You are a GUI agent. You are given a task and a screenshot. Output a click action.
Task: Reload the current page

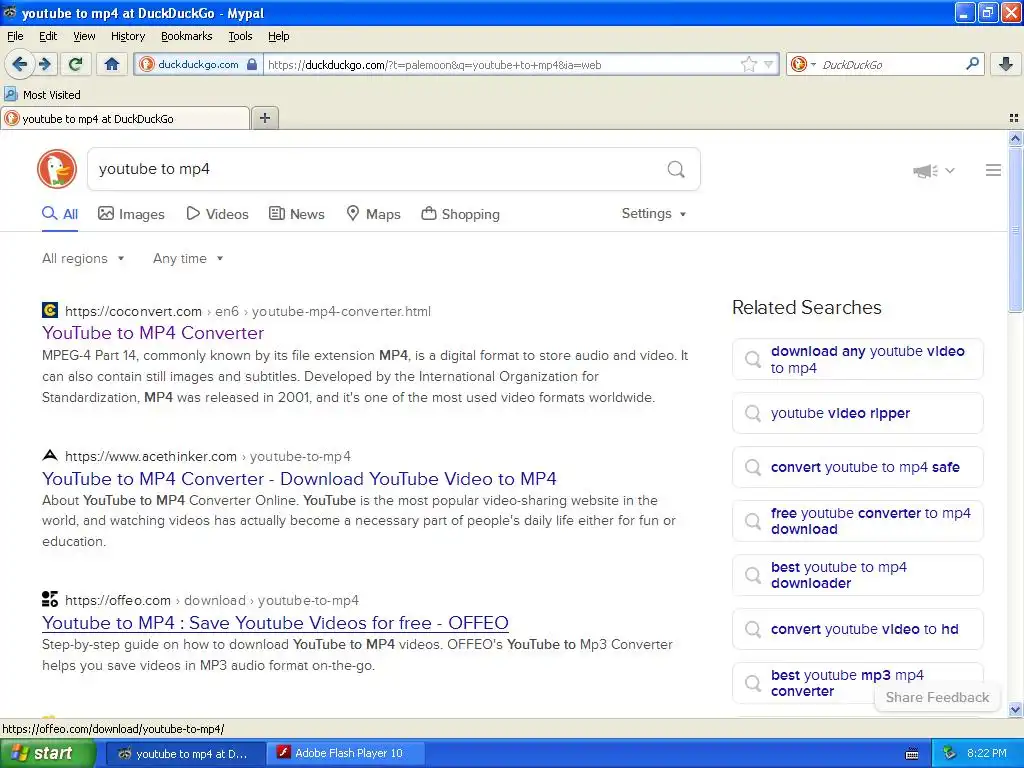(x=76, y=64)
